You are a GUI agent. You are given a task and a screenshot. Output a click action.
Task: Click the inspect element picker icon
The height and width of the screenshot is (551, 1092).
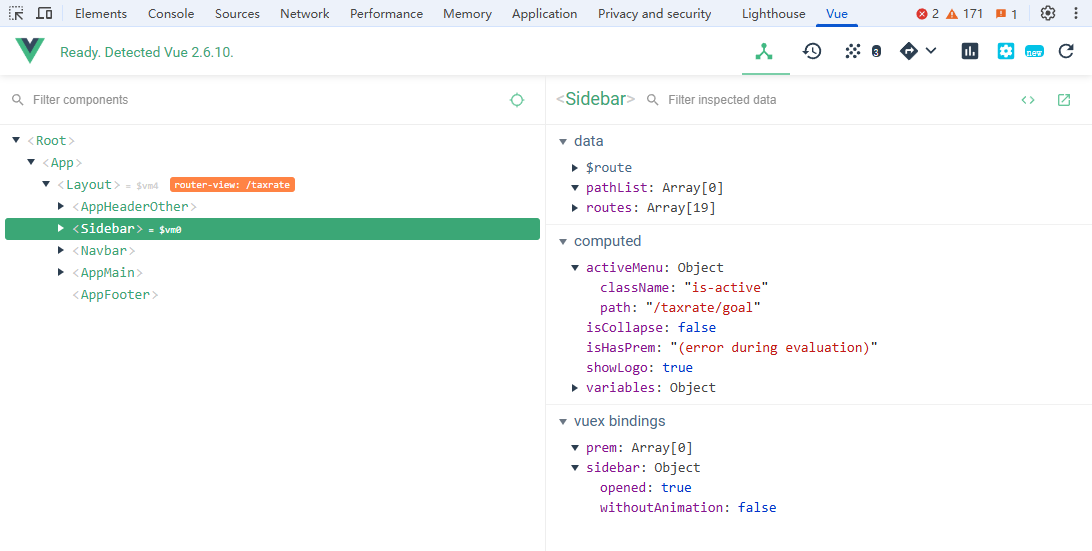(x=16, y=13)
